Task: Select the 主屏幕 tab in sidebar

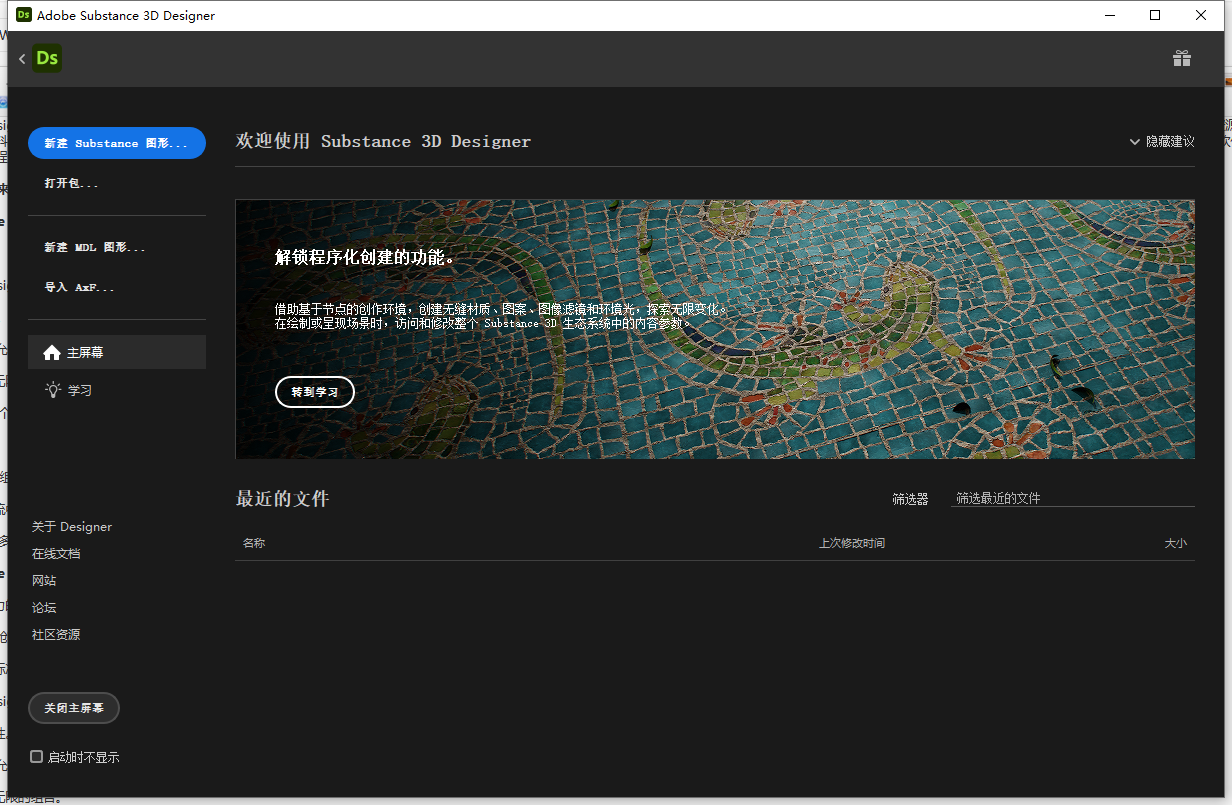Action: coord(117,352)
